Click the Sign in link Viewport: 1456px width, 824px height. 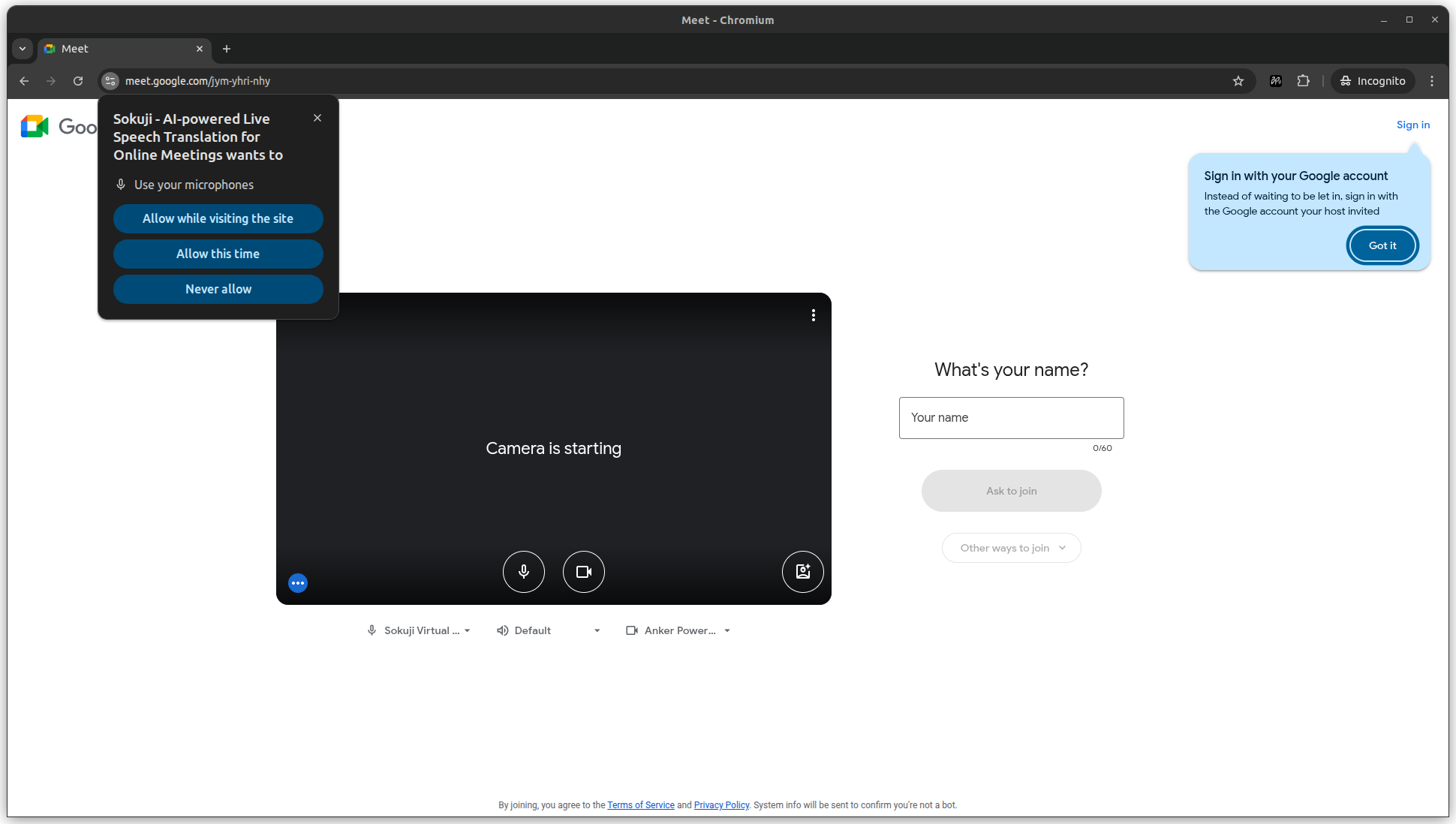click(x=1413, y=125)
